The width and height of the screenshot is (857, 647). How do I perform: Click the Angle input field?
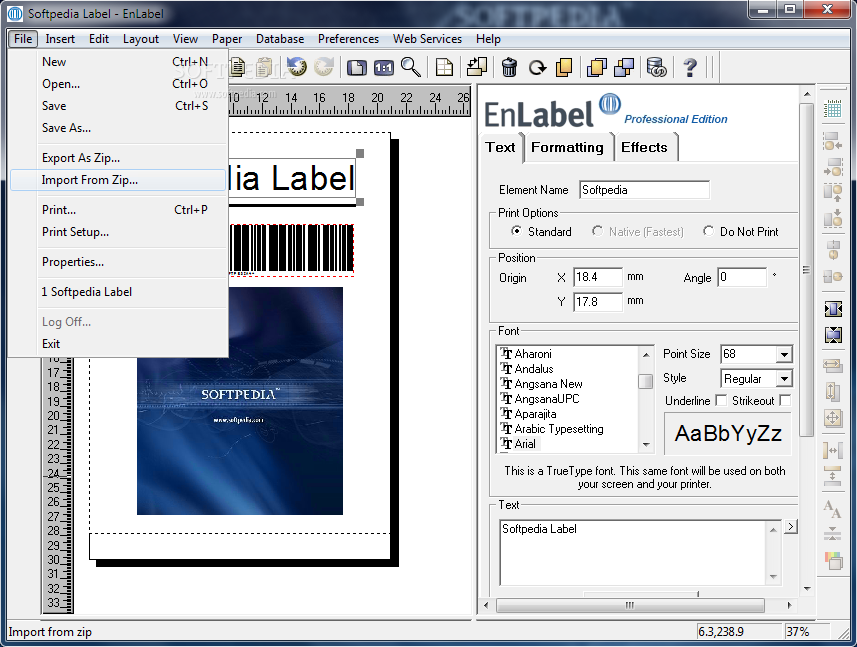coord(742,277)
